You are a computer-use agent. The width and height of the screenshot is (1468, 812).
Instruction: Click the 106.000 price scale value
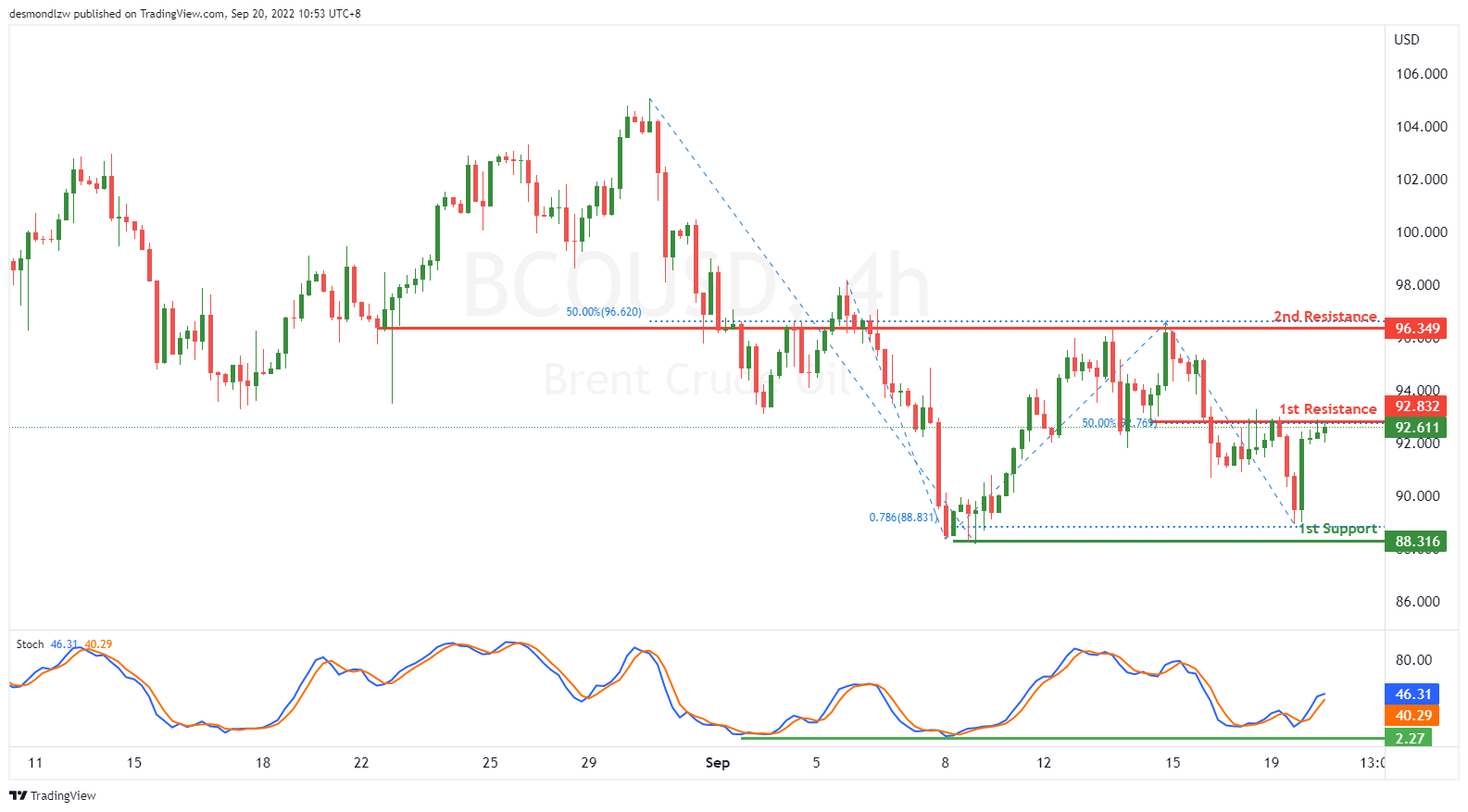(x=1422, y=74)
